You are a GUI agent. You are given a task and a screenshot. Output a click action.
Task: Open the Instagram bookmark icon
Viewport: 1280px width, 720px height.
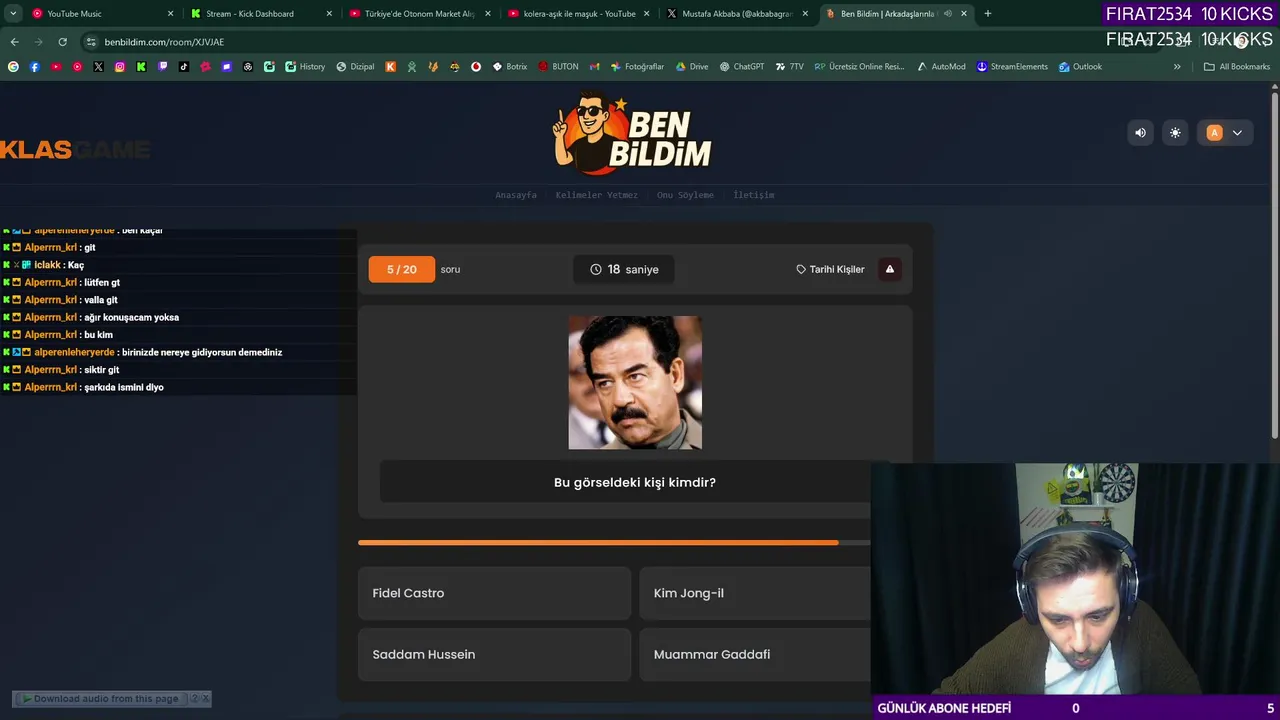120,67
